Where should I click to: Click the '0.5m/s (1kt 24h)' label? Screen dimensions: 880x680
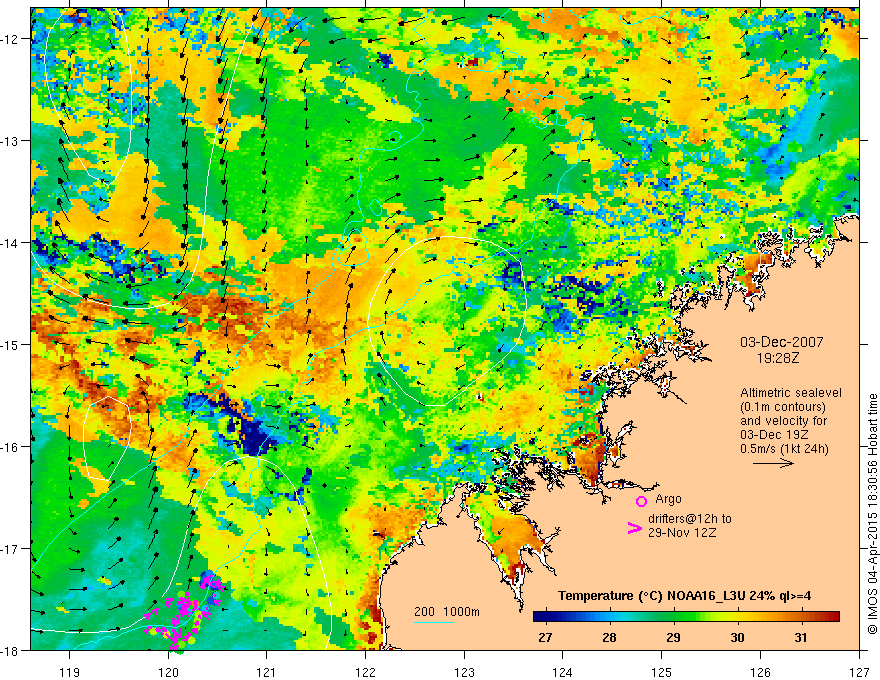(x=784, y=449)
